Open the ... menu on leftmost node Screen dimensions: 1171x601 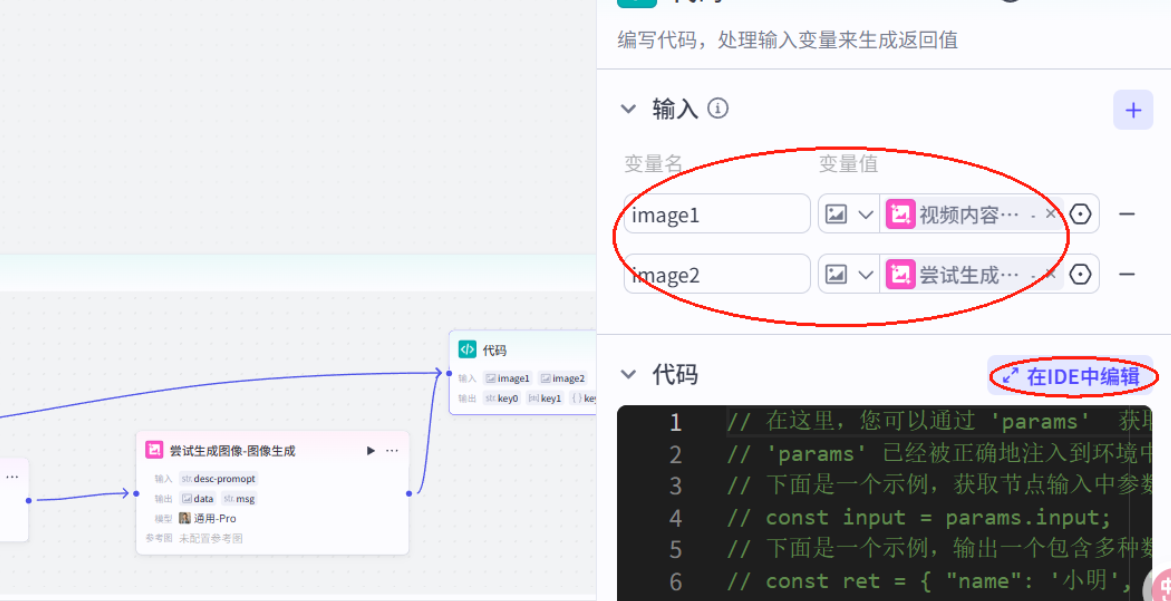(x=12, y=477)
